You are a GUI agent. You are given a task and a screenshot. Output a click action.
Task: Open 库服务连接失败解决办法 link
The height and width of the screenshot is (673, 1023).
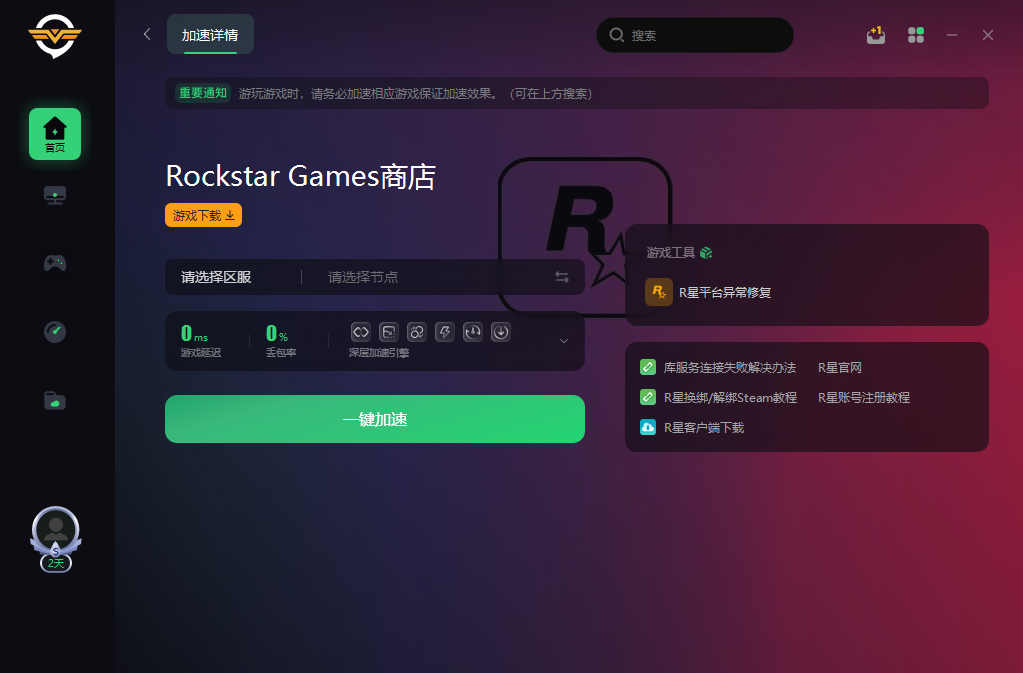pyautogui.click(x=729, y=368)
